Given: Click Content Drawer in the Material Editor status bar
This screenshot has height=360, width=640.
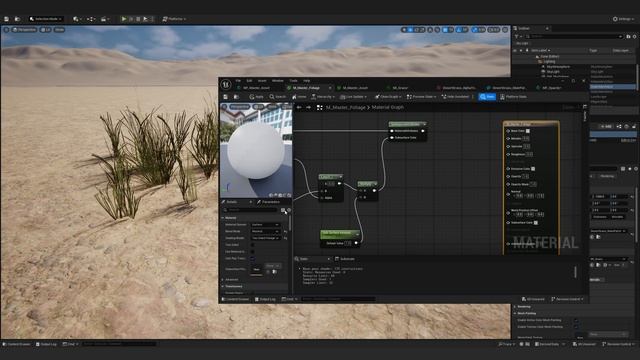Looking at the screenshot, I should 236,299.
